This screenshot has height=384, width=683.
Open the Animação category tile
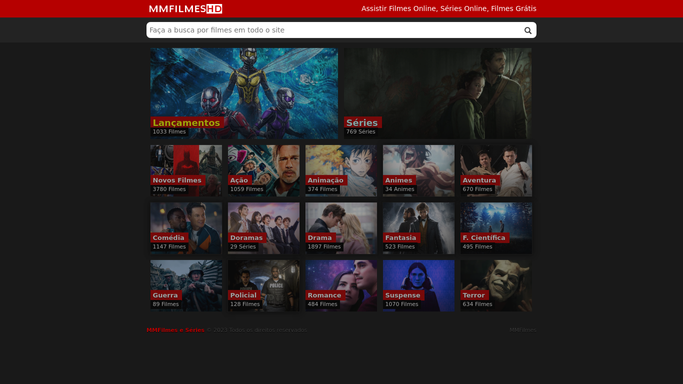[x=341, y=171]
